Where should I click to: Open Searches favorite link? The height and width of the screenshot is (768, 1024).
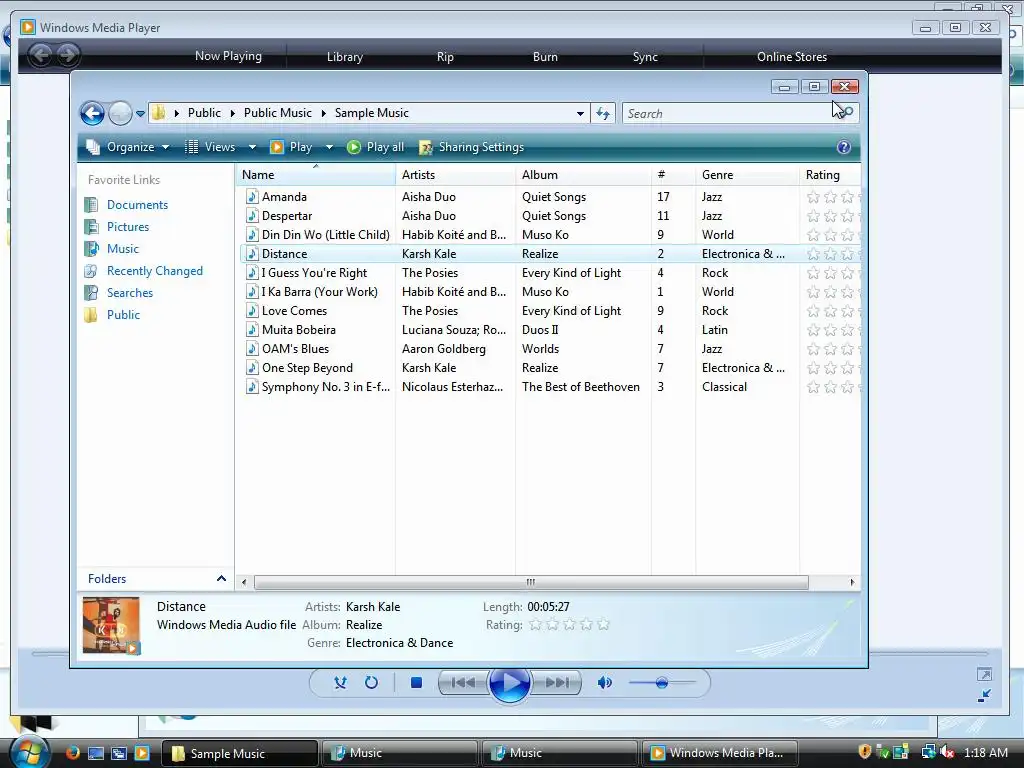pyautogui.click(x=130, y=293)
